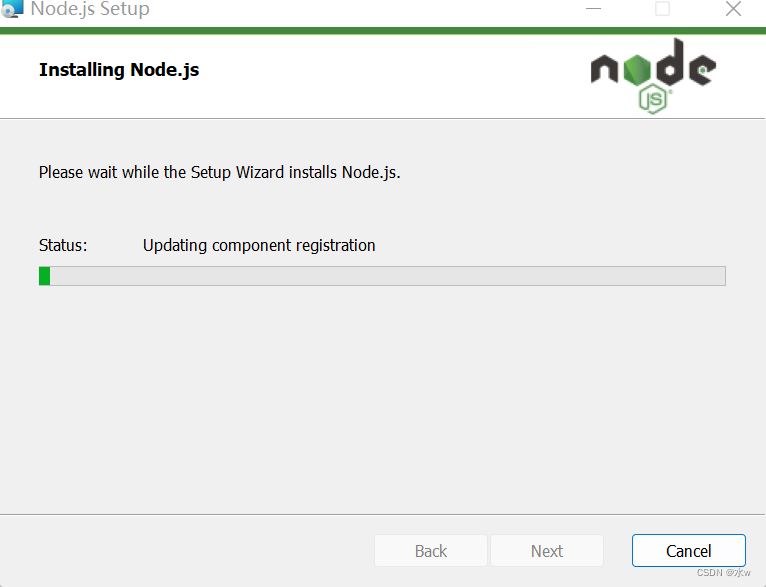This screenshot has height=587, width=766.
Task: Maximize the Node.js Setup window
Action: [662, 10]
